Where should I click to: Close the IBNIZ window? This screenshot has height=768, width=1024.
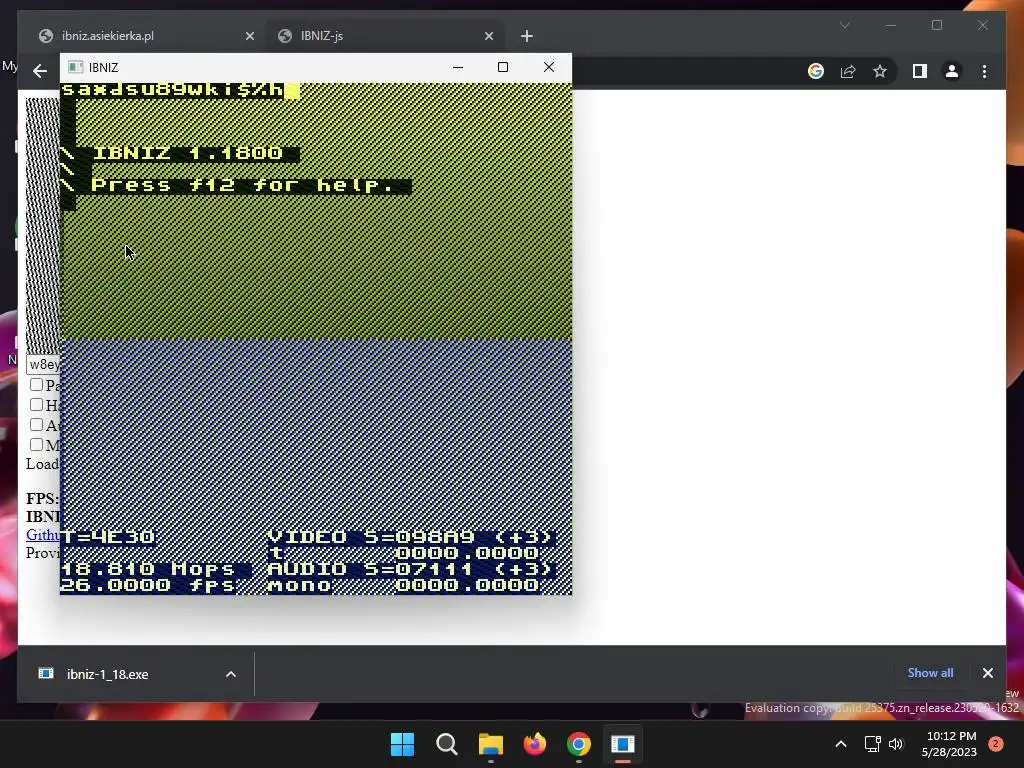click(x=549, y=67)
